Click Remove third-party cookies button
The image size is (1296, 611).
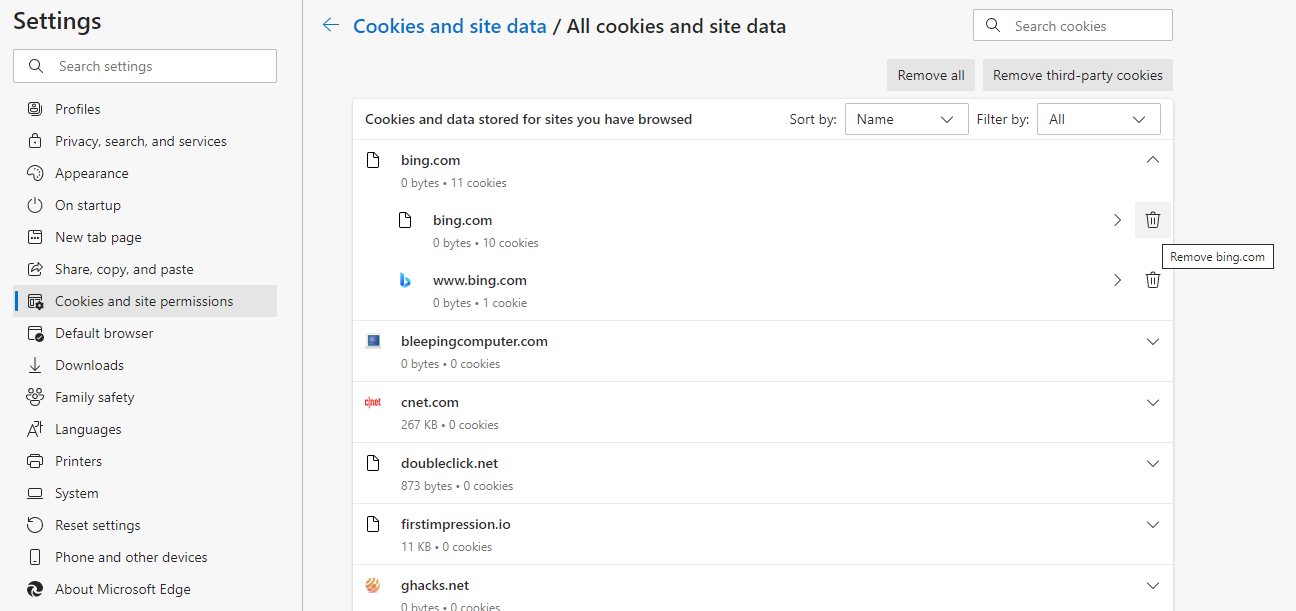pos(1078,75)
